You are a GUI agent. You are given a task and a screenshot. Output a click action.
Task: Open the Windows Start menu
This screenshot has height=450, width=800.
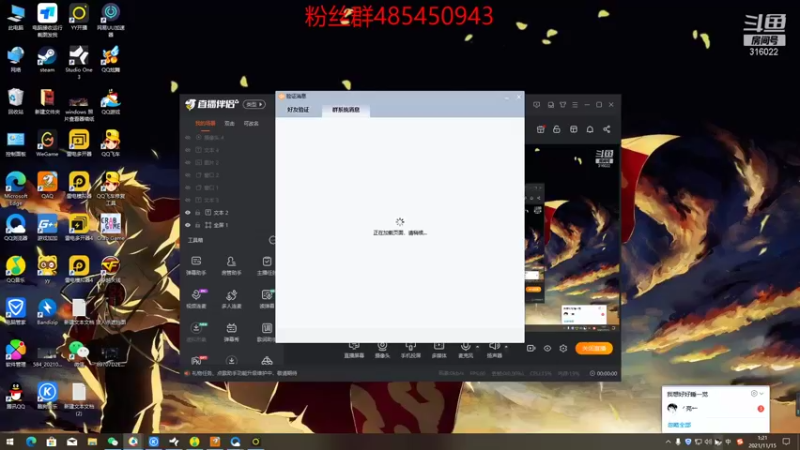[10, 442]
